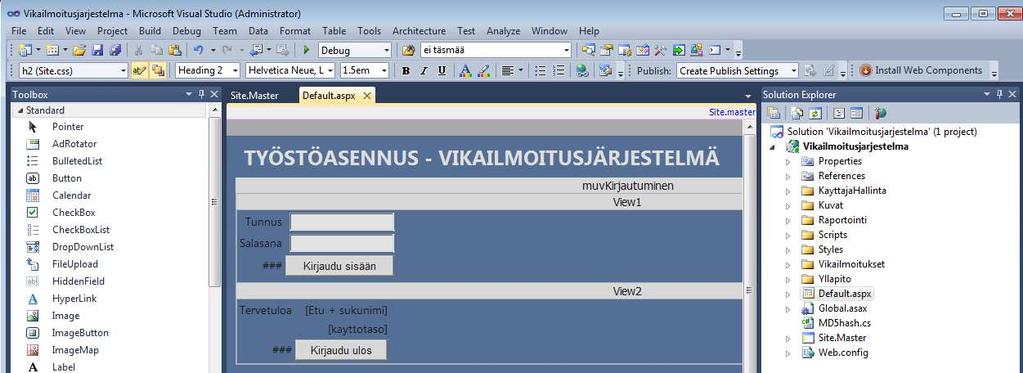Click the Kirjaudu ulos button
This screenshot has height=373, width=1023.
point(341,350)
